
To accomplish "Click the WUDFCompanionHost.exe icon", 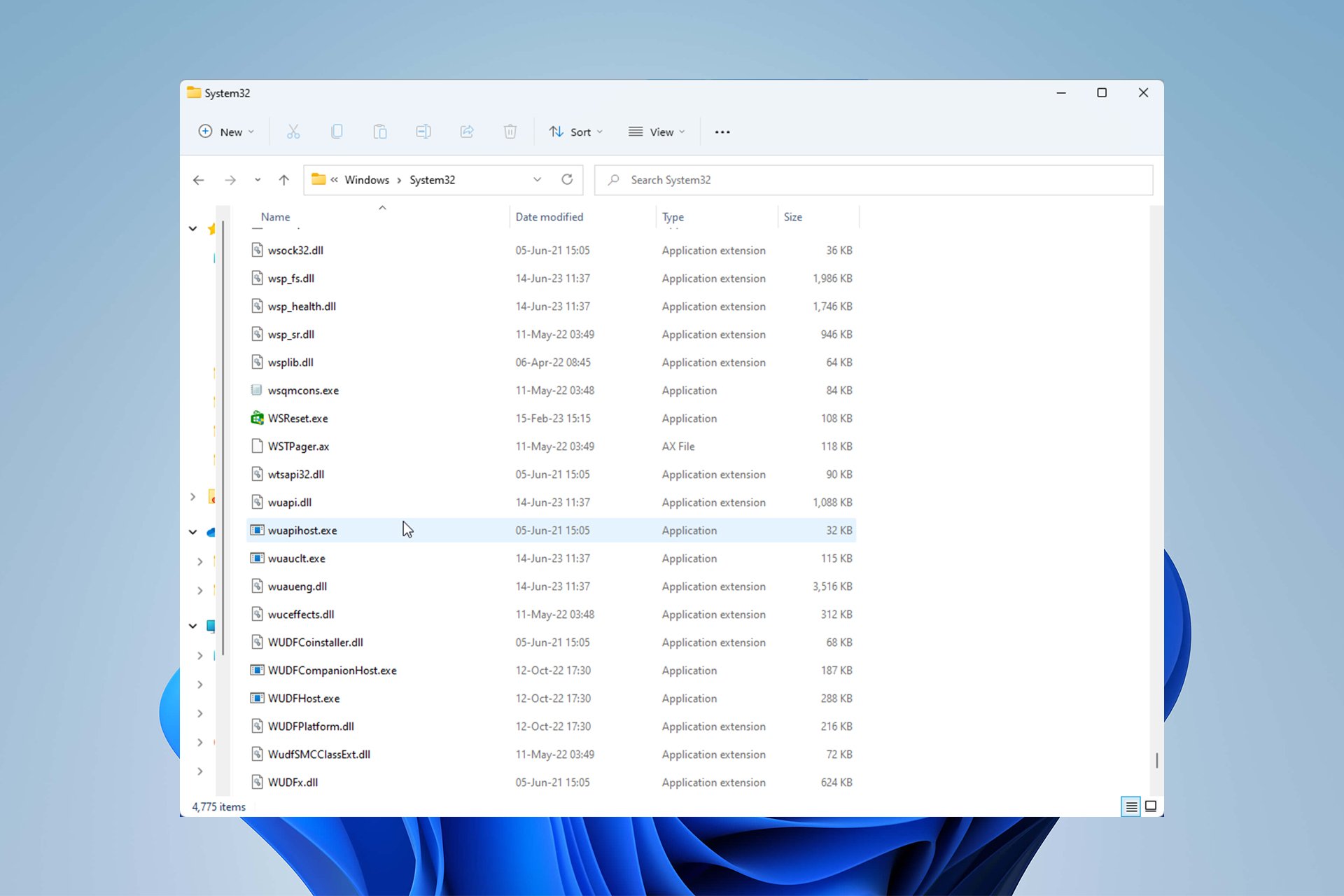I will click(x=257, y=670).
